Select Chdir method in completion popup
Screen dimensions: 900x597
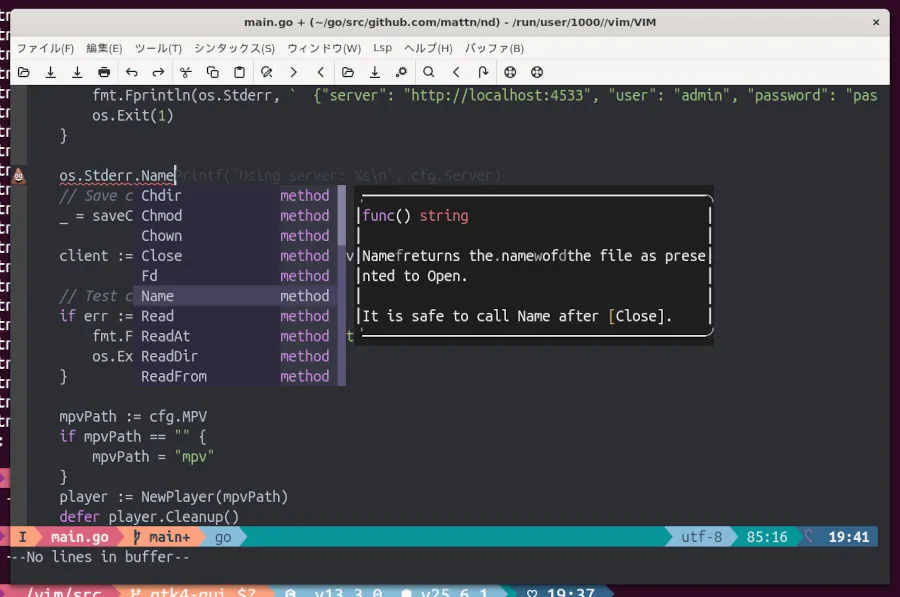tap(236, 196)
